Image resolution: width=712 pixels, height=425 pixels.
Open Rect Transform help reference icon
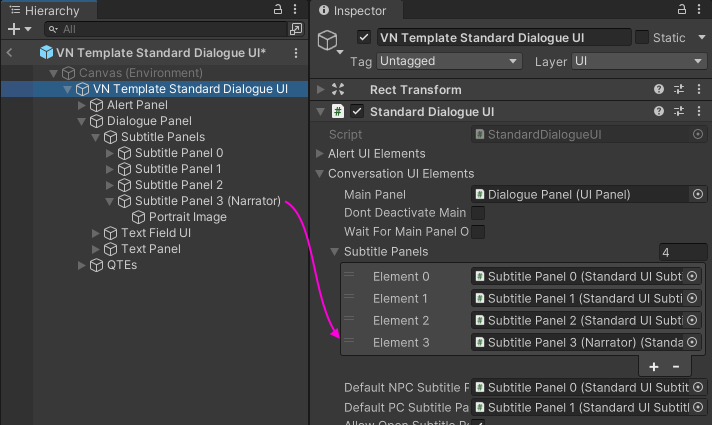pyautogui.click(x=659, y=89)
